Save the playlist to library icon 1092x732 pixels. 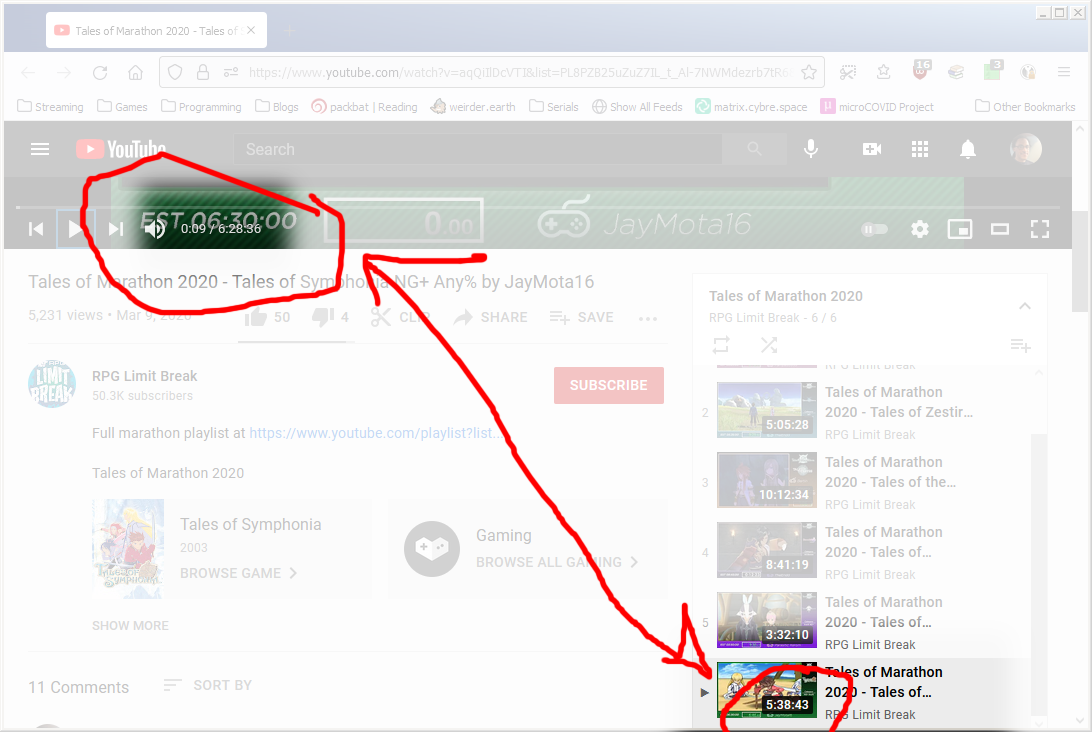click(1020, 345)
